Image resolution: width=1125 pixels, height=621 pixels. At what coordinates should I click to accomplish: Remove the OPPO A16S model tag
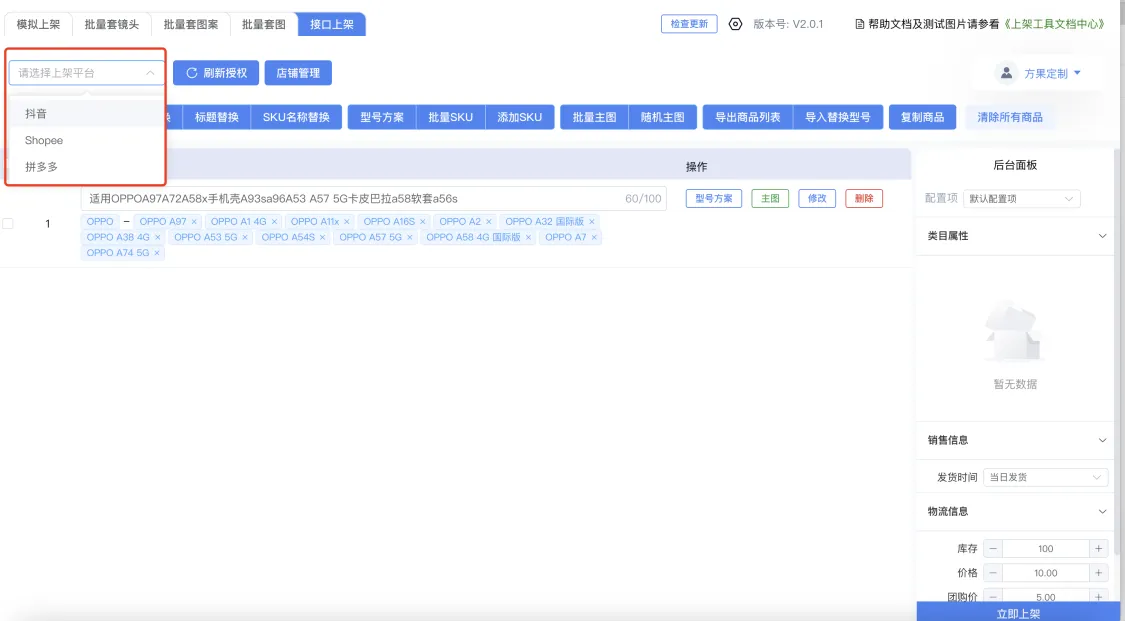coord(423,222)
